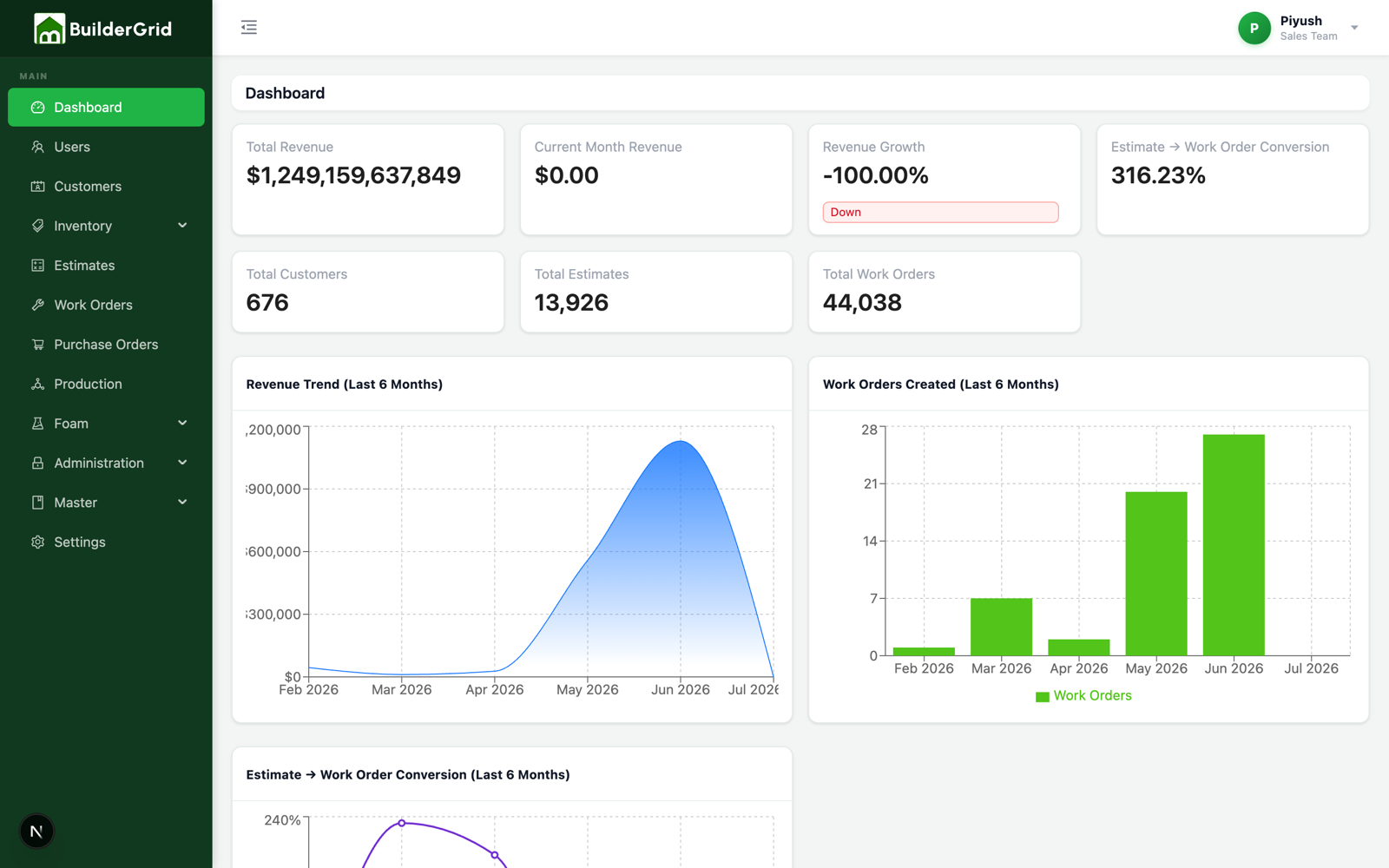Click the 240% conversion axis label

click(x=282, y=820)
